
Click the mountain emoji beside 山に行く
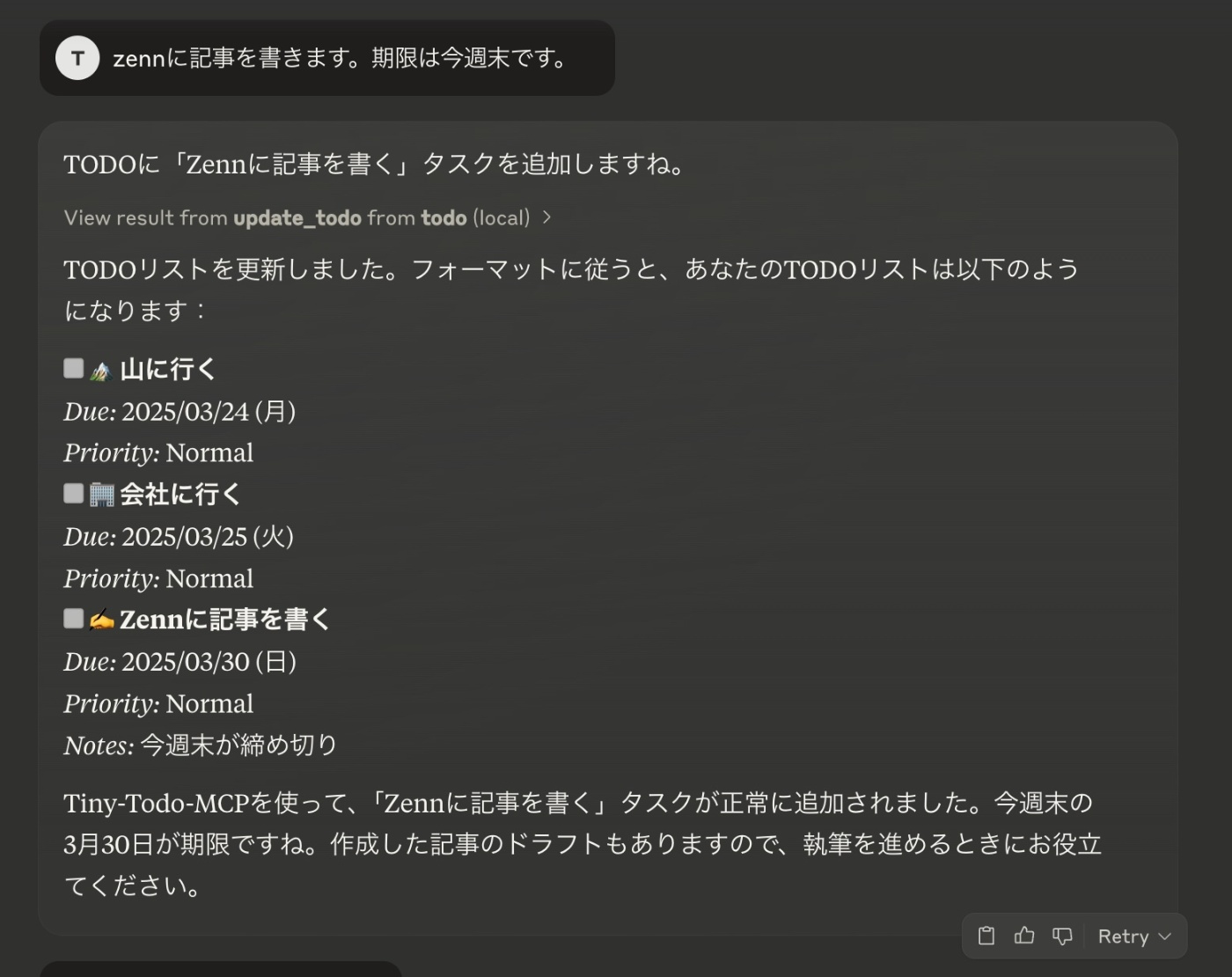100,371
